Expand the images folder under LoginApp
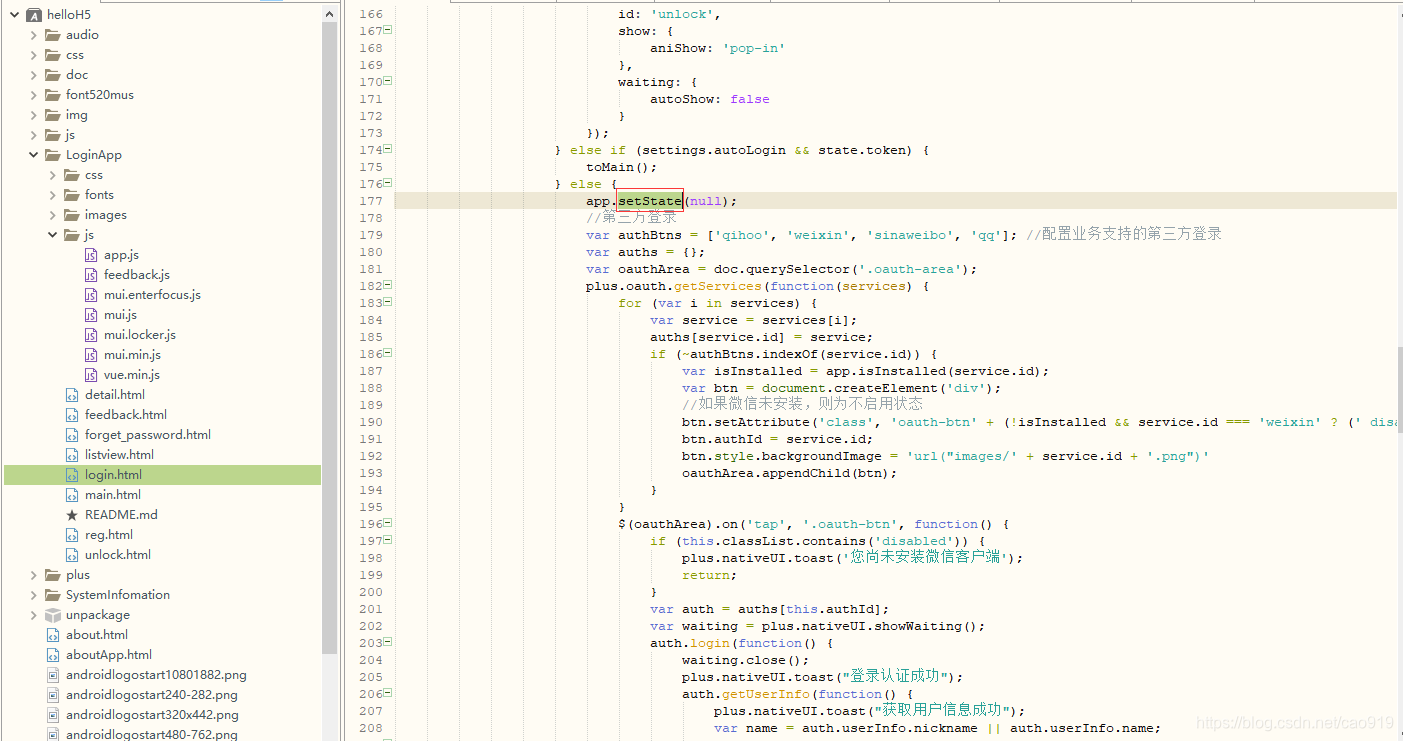This screenshot has height=741, width=1403. click(52, 215)
